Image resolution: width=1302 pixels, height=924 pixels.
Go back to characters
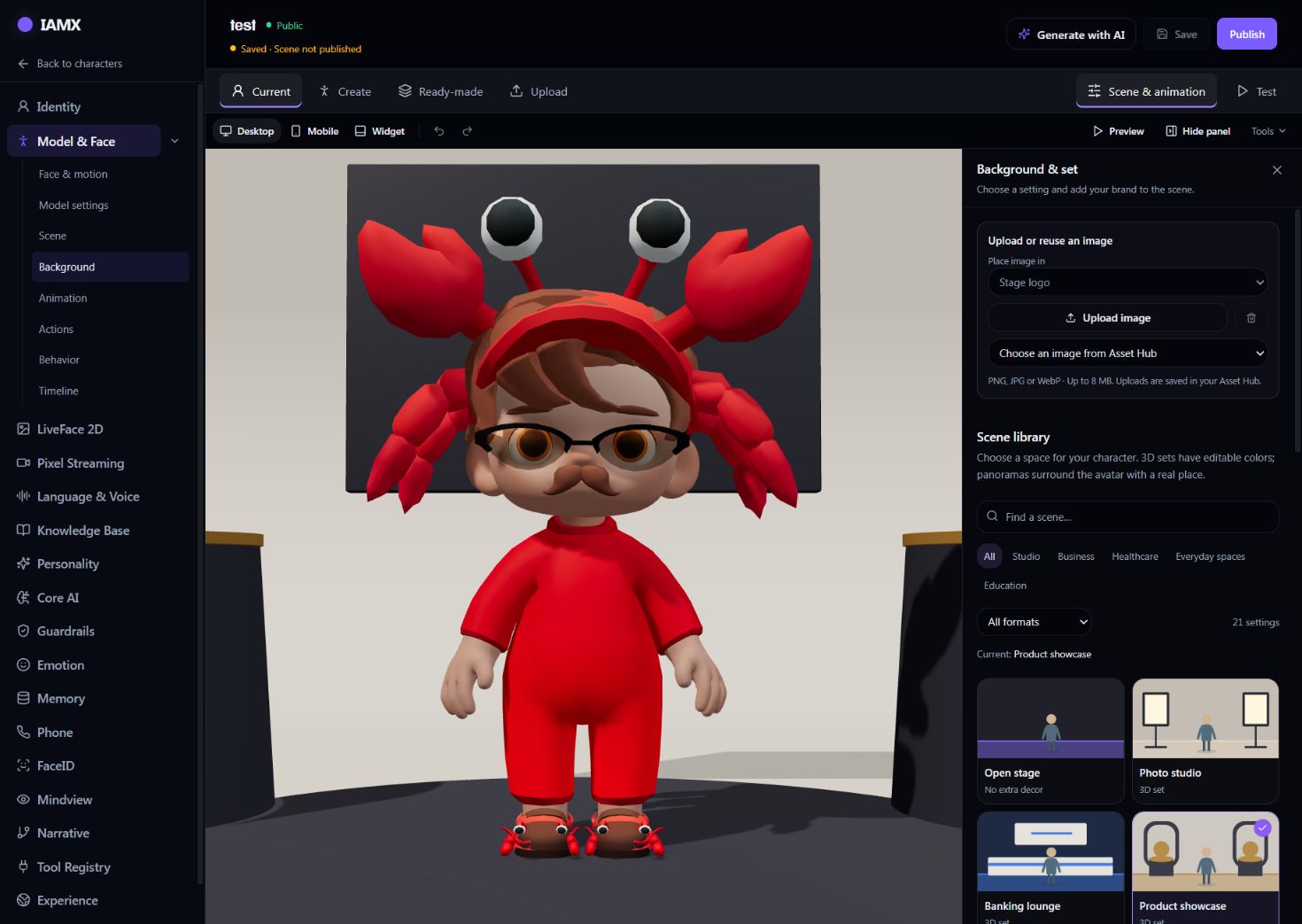click(70, 64)
